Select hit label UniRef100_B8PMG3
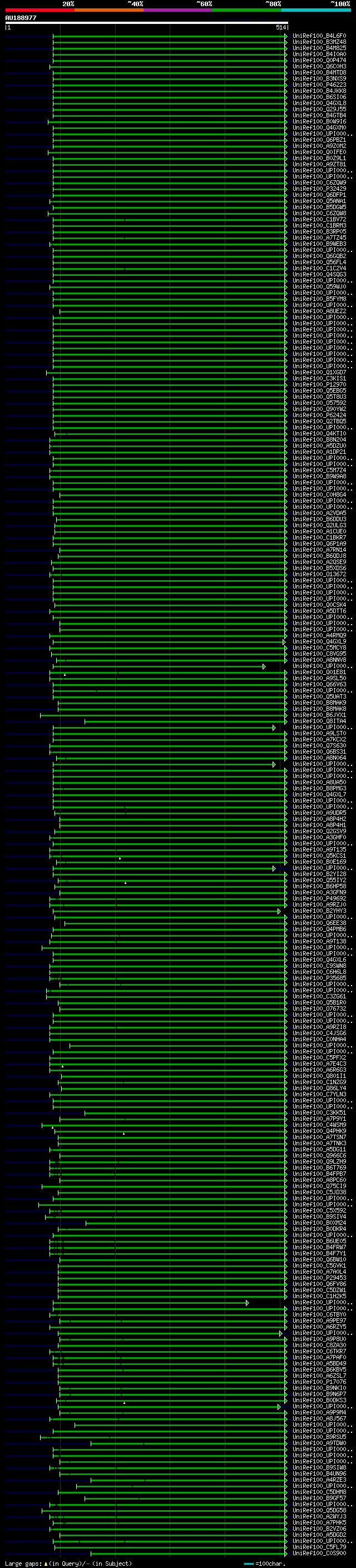The height and width of the screenshot is (1568, 356). tap(319, 788)
